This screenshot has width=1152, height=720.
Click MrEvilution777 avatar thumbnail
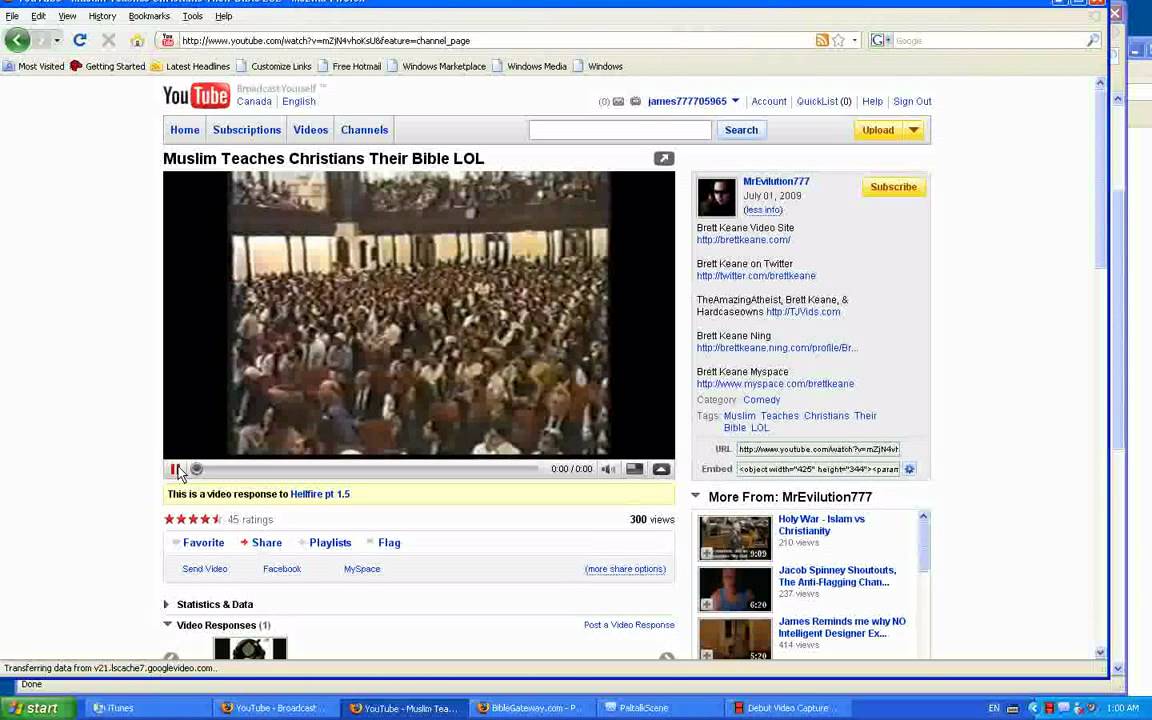point(716,197)
